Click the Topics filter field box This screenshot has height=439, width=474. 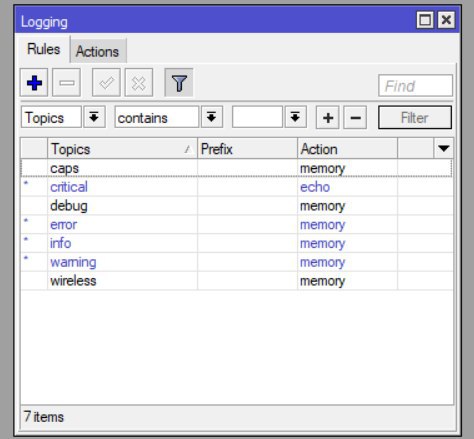[51, 117]
